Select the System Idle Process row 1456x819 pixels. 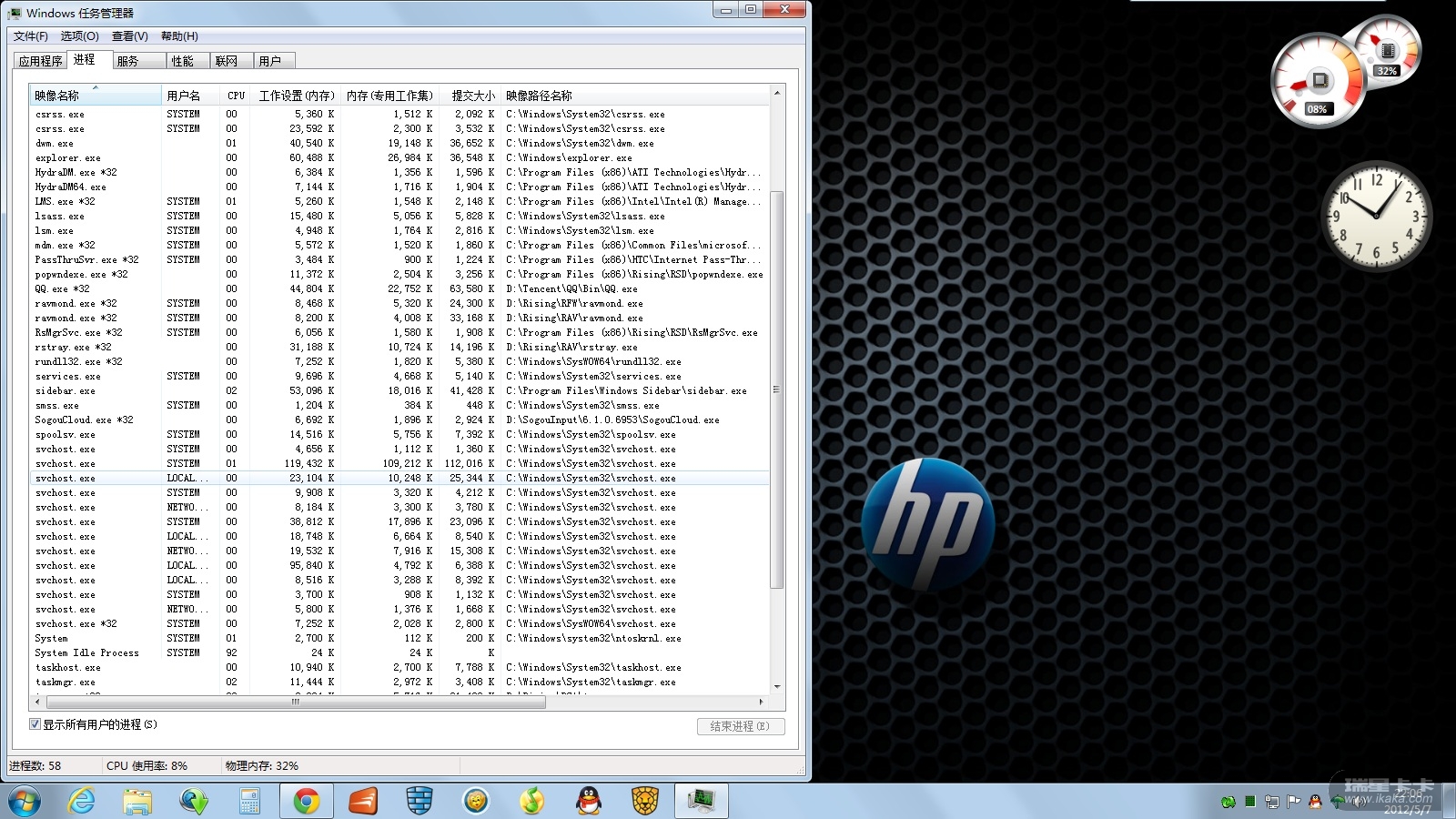pos(399,652)
